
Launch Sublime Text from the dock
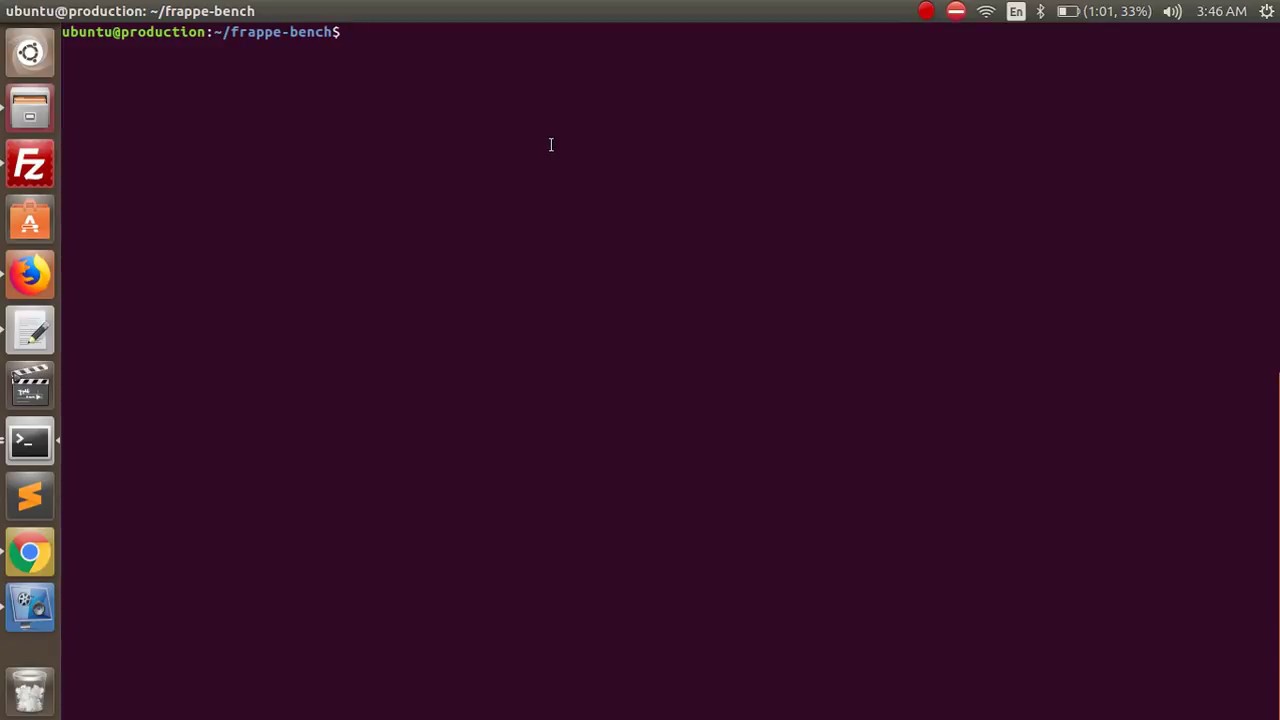tap(30, 497)
